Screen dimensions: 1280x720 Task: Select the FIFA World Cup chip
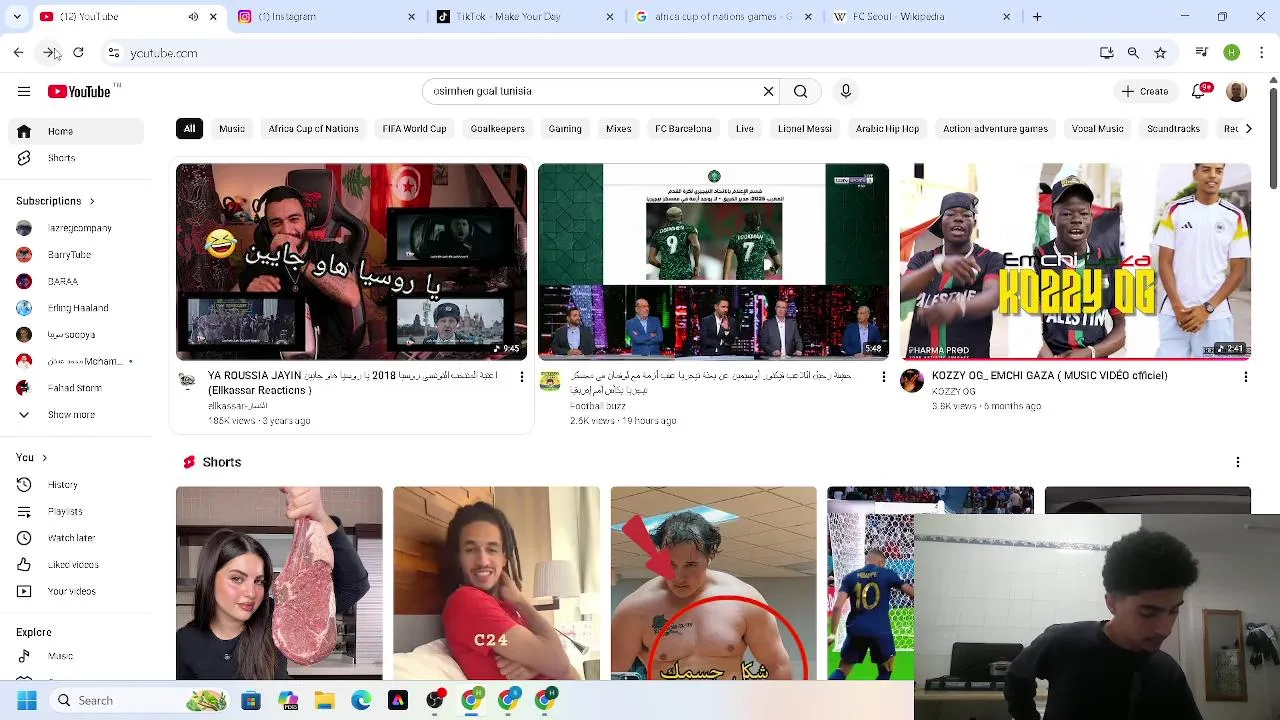pyautogui.click(x=414, y=129)
